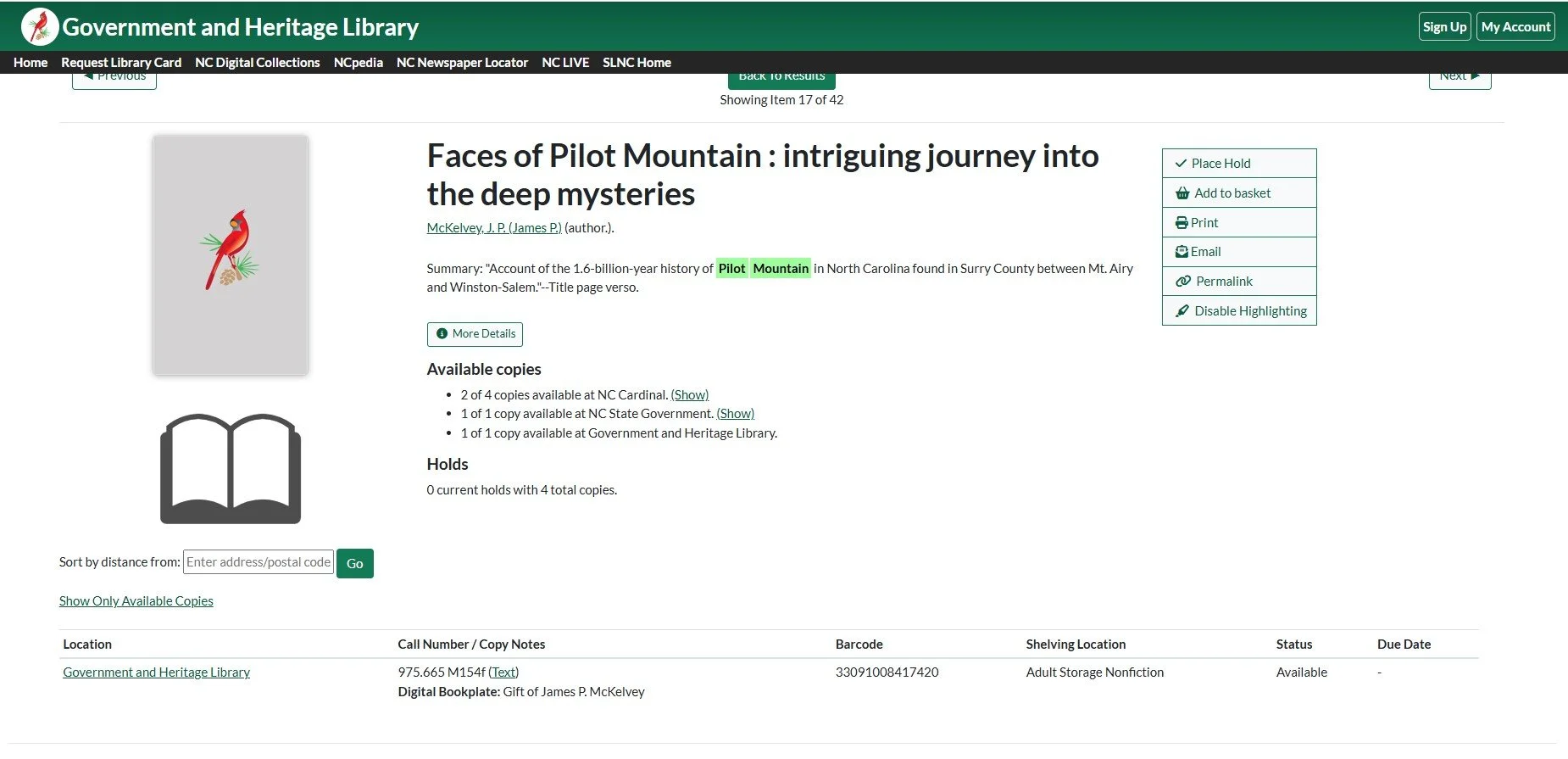Image resolution: width=1568 pixels, height=759 pixels.
Task: Open NCpedia from the navigation bar
Action: 359,63
